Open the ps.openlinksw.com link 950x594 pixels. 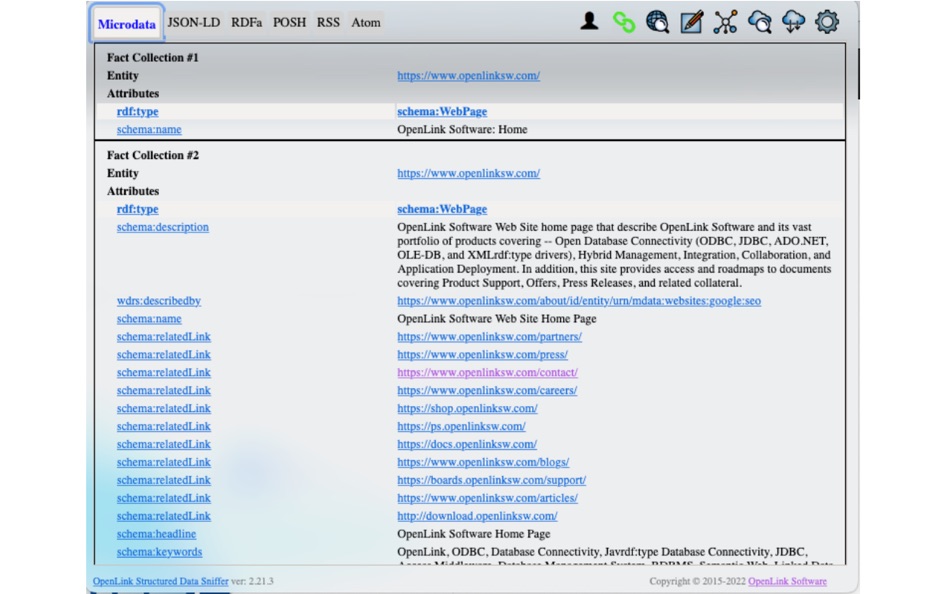461,426
